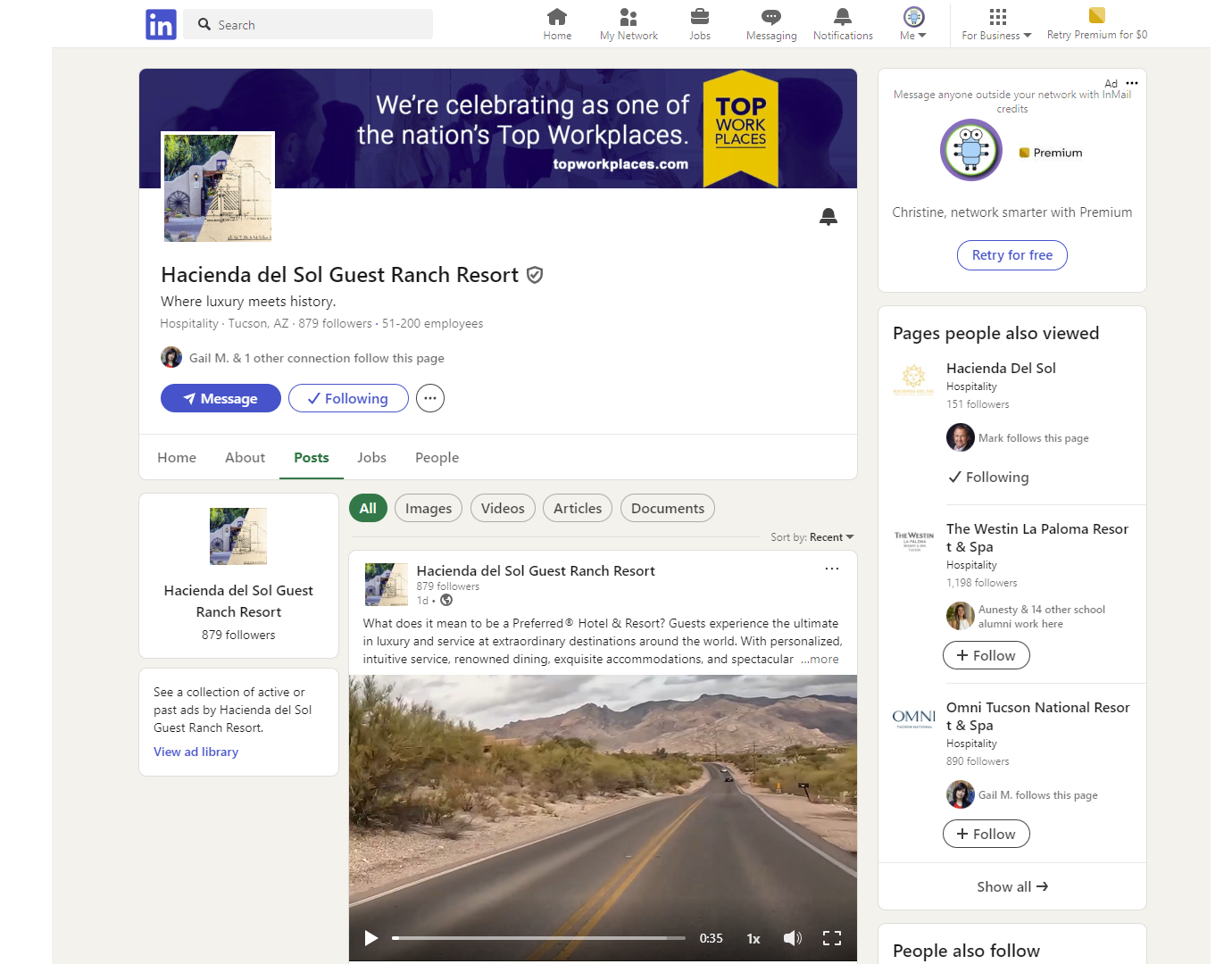Expand the For Business menu

click(997, 24)
